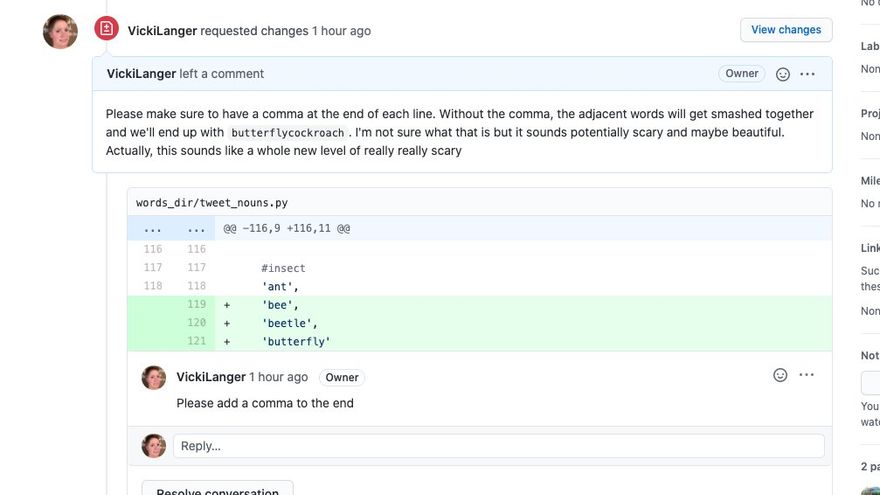Click the inline comment '1 hour ago' timestamp

pyautogui.click(x=278, y=377)
